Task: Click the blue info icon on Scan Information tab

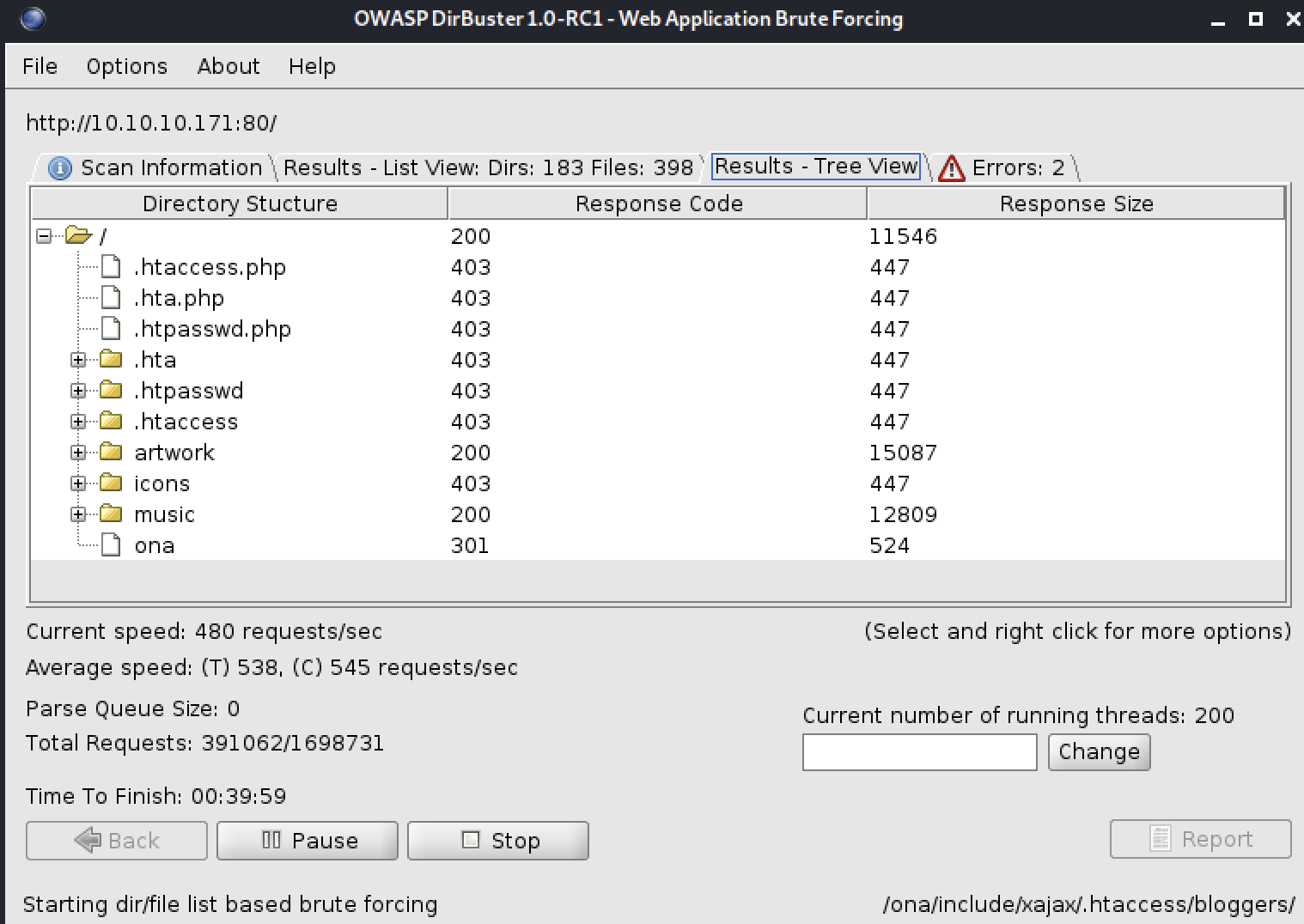Action: pyautogui.click(x=60, y=167)
